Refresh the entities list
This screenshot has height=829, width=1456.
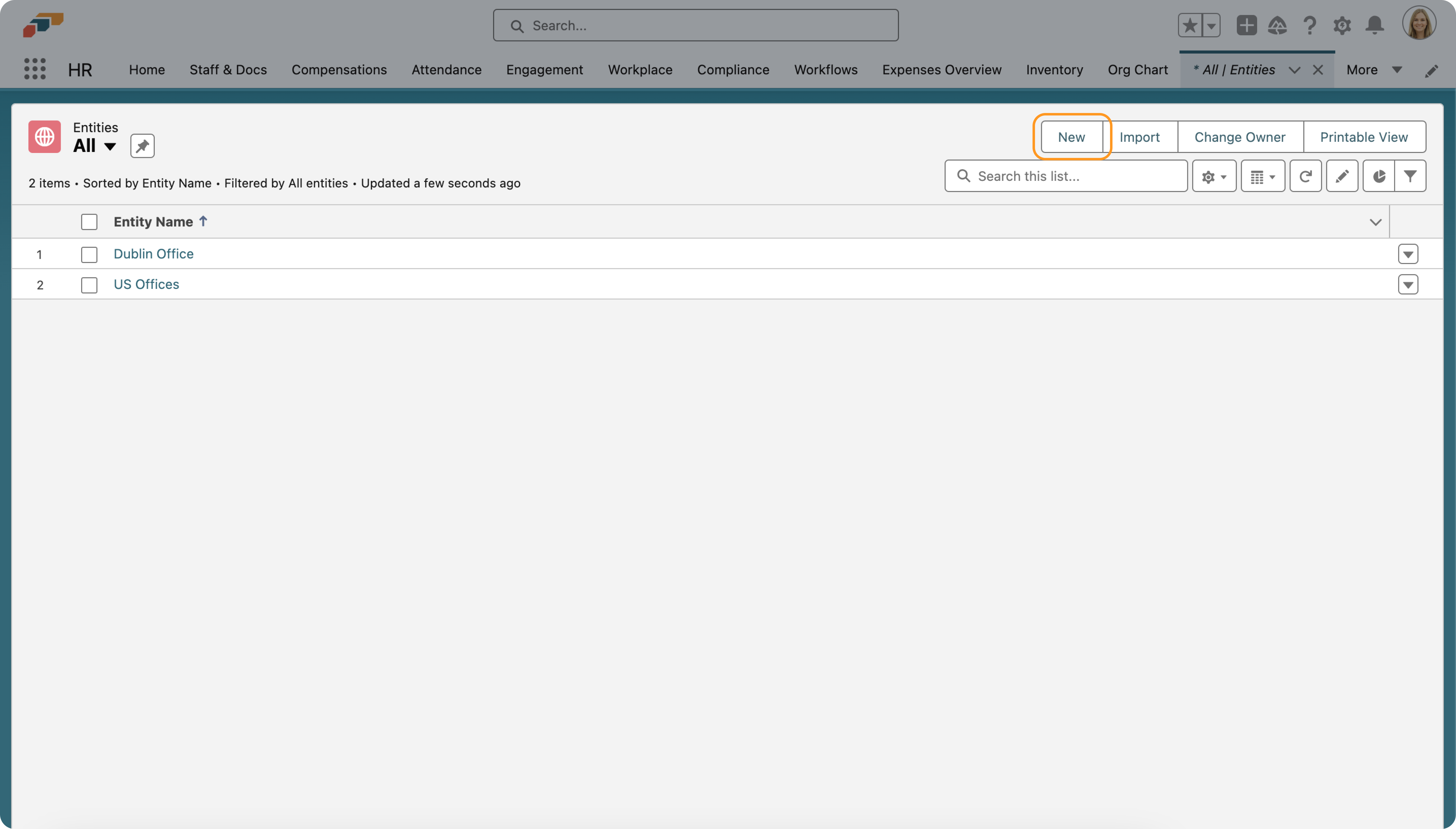tap(1305, 176)
